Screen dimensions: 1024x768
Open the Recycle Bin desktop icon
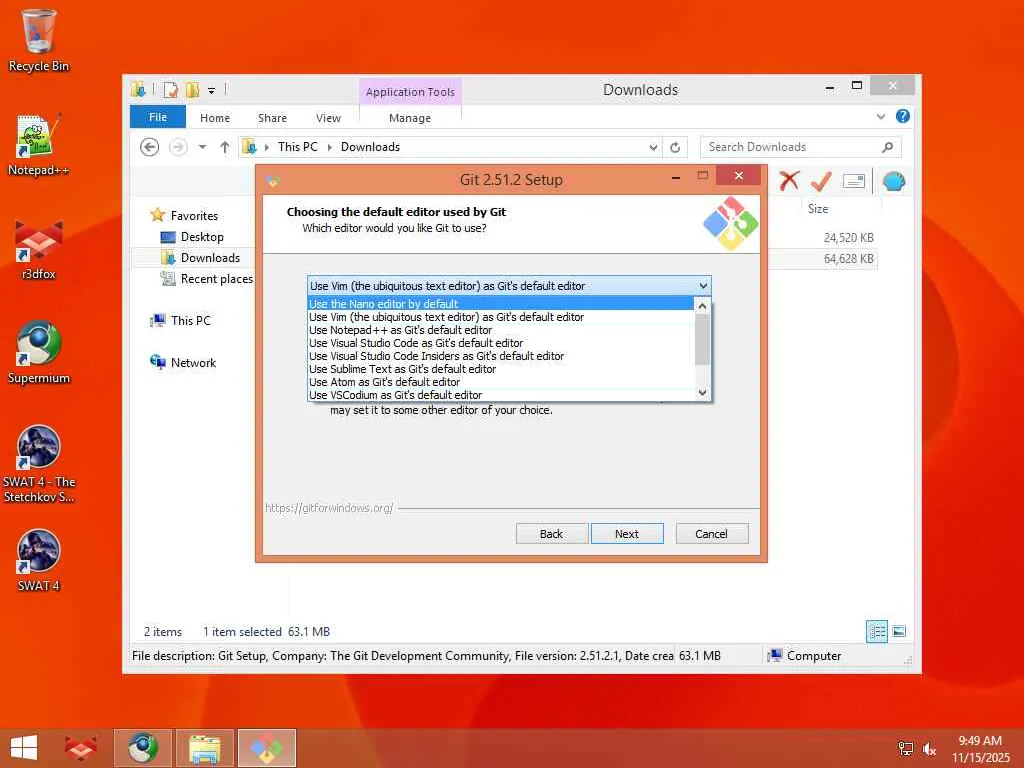click(x=39, y=39)
